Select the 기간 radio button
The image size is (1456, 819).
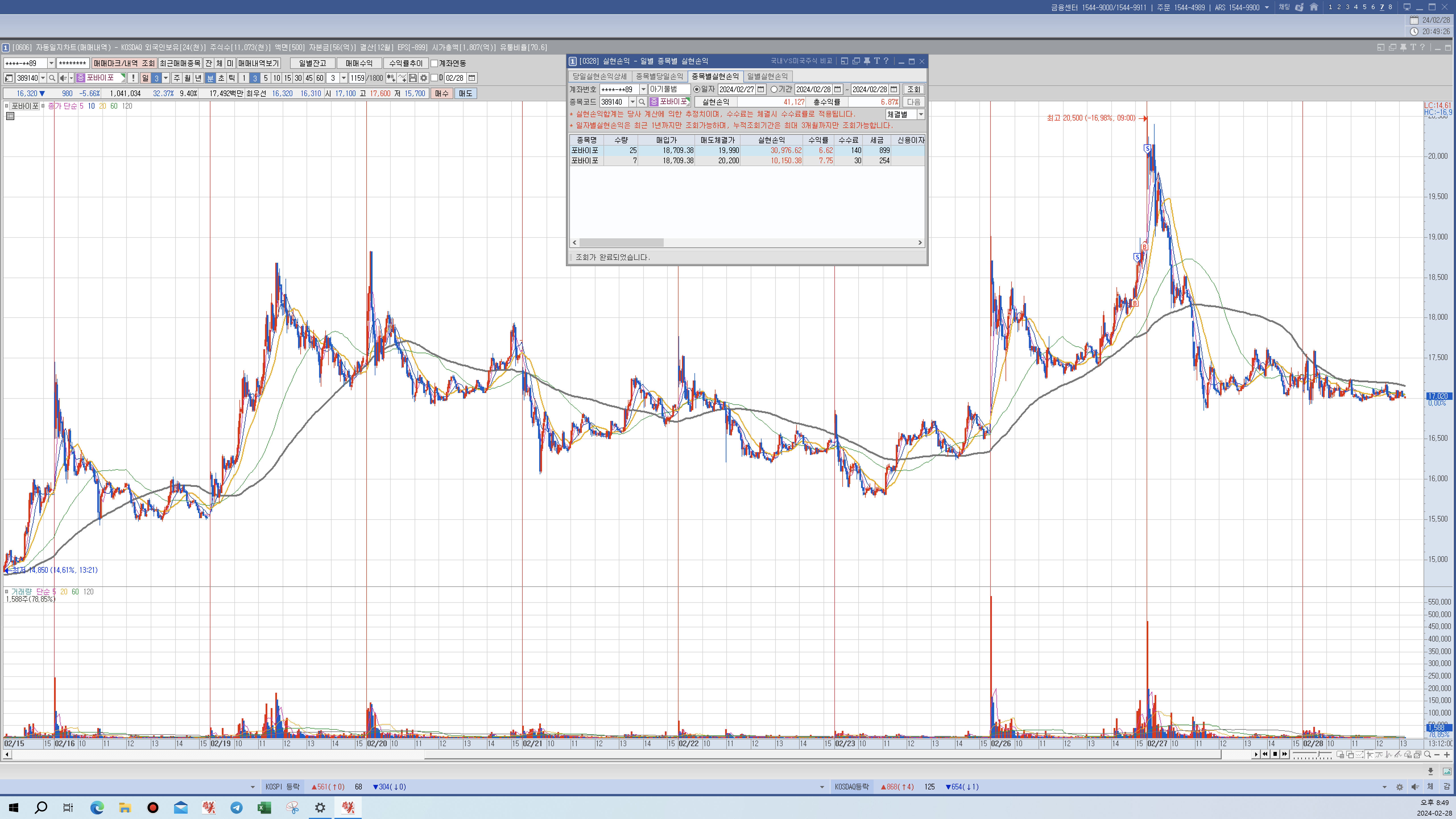(774, 89)
